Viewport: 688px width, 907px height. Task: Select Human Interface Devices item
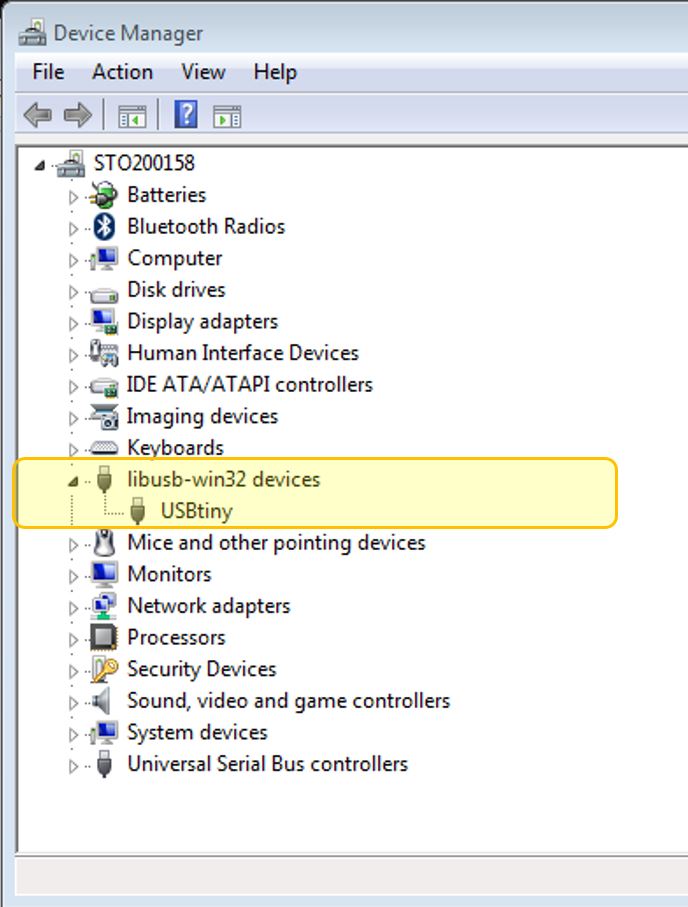[x=243, y=353]
